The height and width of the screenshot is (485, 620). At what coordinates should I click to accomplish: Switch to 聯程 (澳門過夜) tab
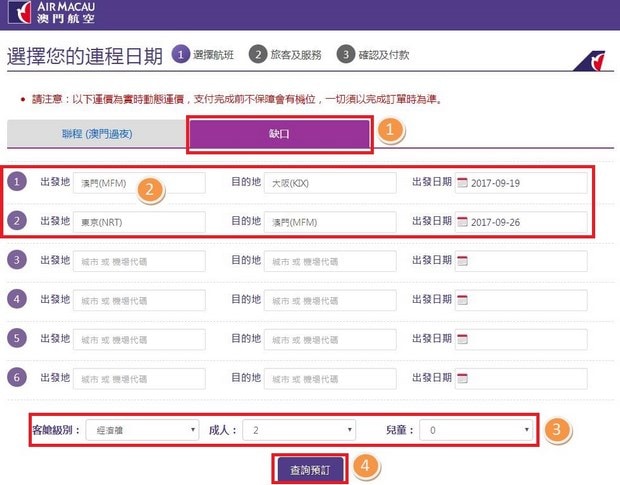click(x=97, y=134)
